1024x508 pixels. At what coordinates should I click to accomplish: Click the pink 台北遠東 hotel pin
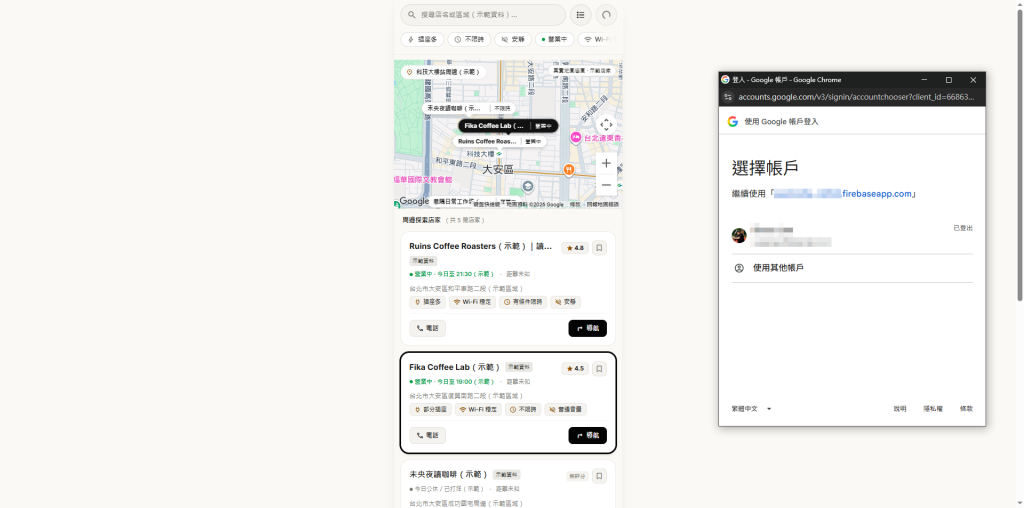click(x=575, y=137)
